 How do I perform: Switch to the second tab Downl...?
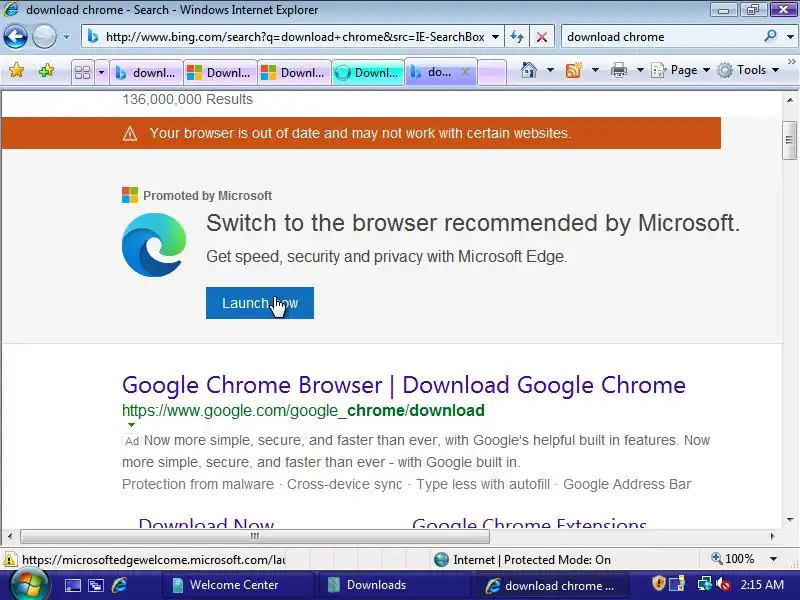(x=221, y=72)
